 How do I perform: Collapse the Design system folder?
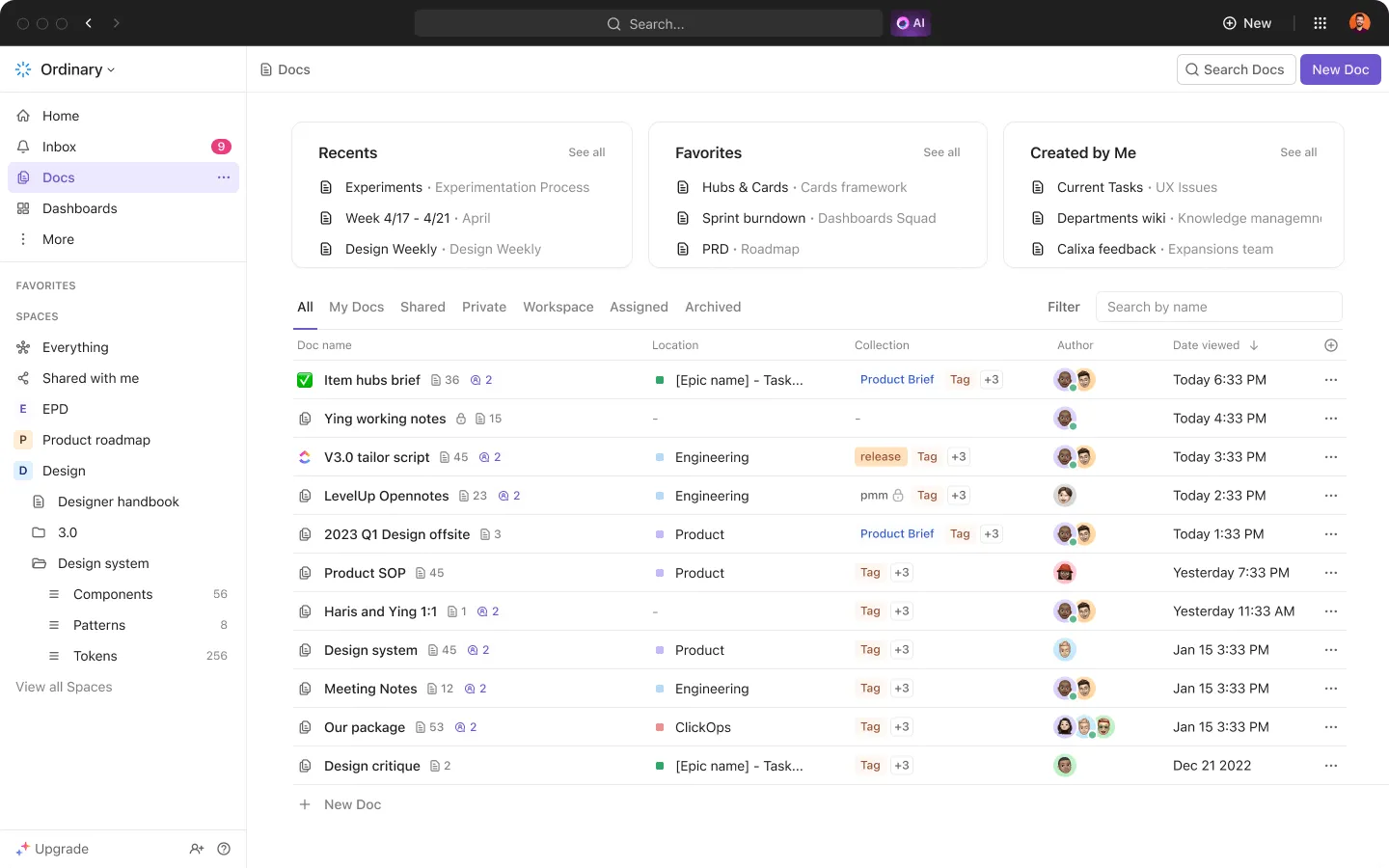(x=39, y=563)
